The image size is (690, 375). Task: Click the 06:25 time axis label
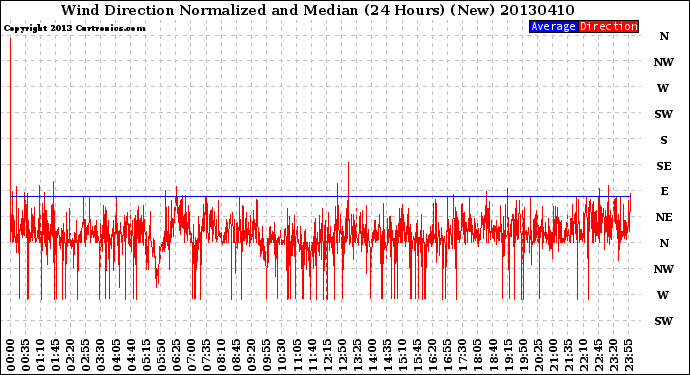(176, 355)
